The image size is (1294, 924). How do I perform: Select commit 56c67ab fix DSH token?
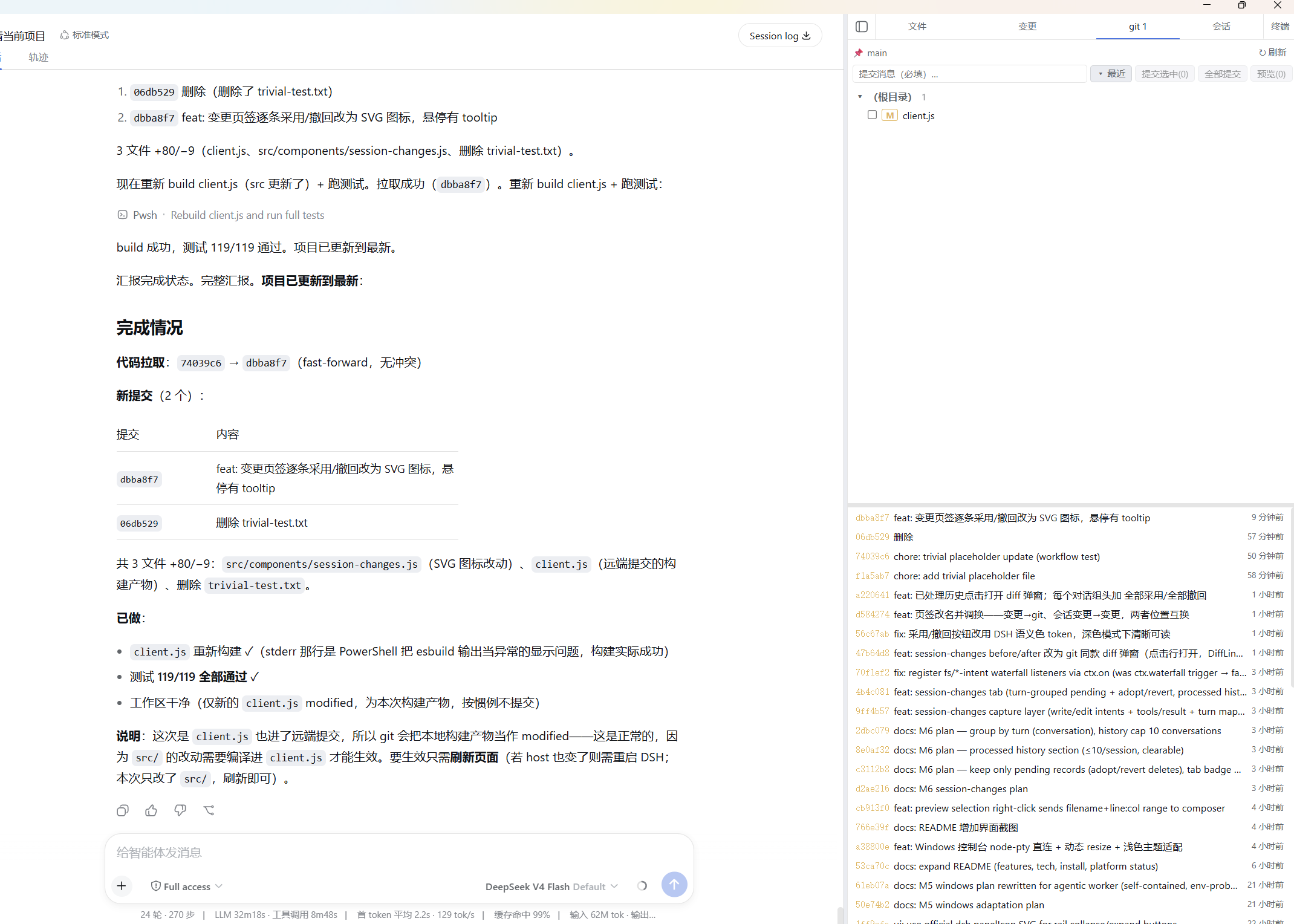point(1069,634)
